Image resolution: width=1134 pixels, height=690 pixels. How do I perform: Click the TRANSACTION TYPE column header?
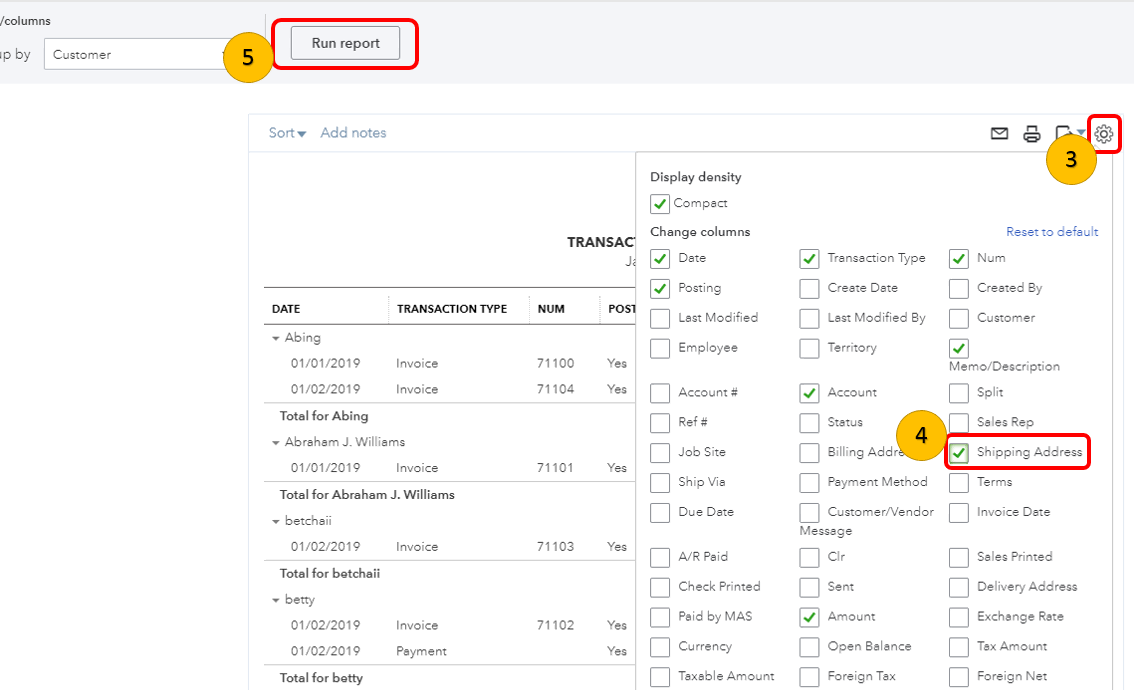coord(451,309)
